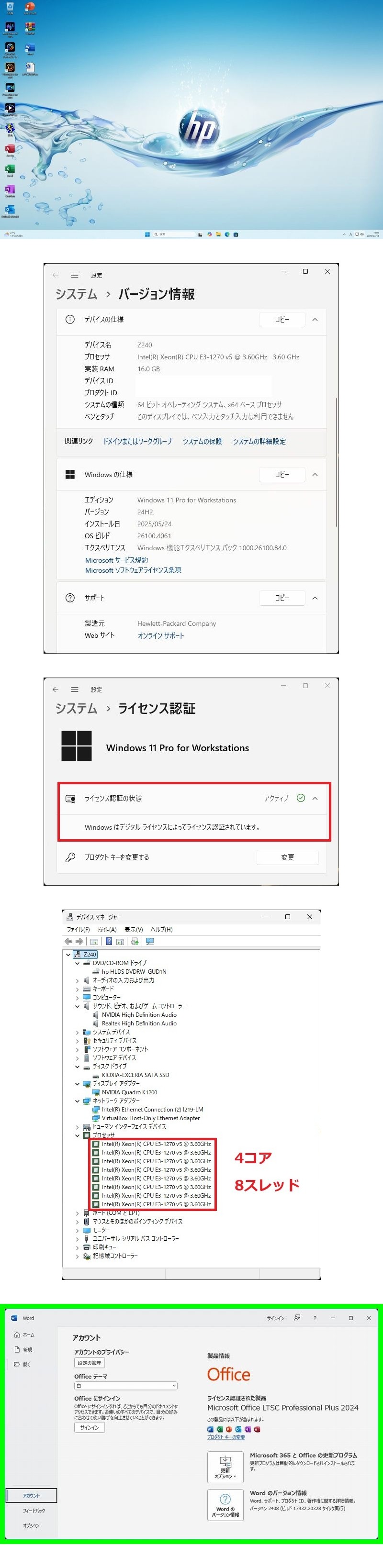Open ヘルプ(H) menu in Device Manager
The image size is (383, 1568).
(162, 930)
